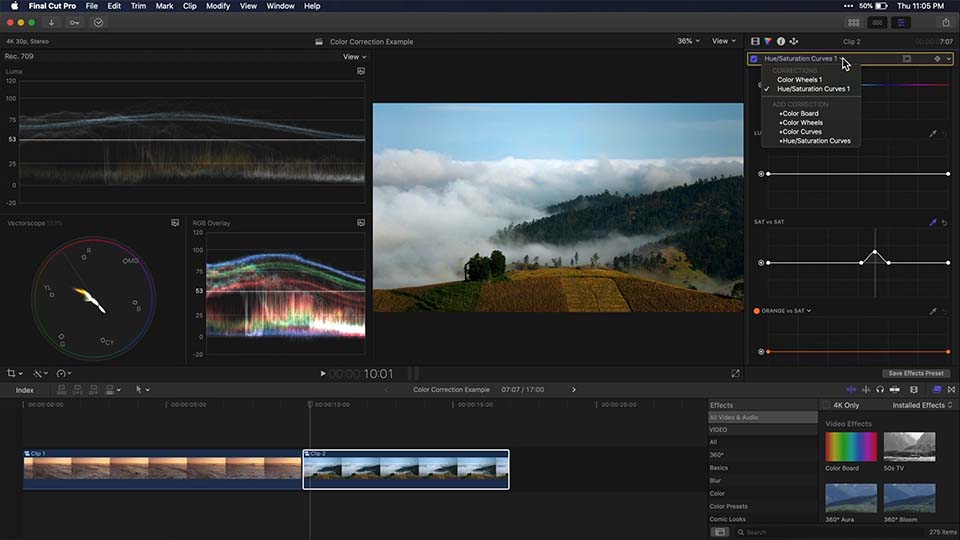Screen dimensions: 960x540
Task: Open the ORANGE vs SAT dropdown
Action: 786,311
